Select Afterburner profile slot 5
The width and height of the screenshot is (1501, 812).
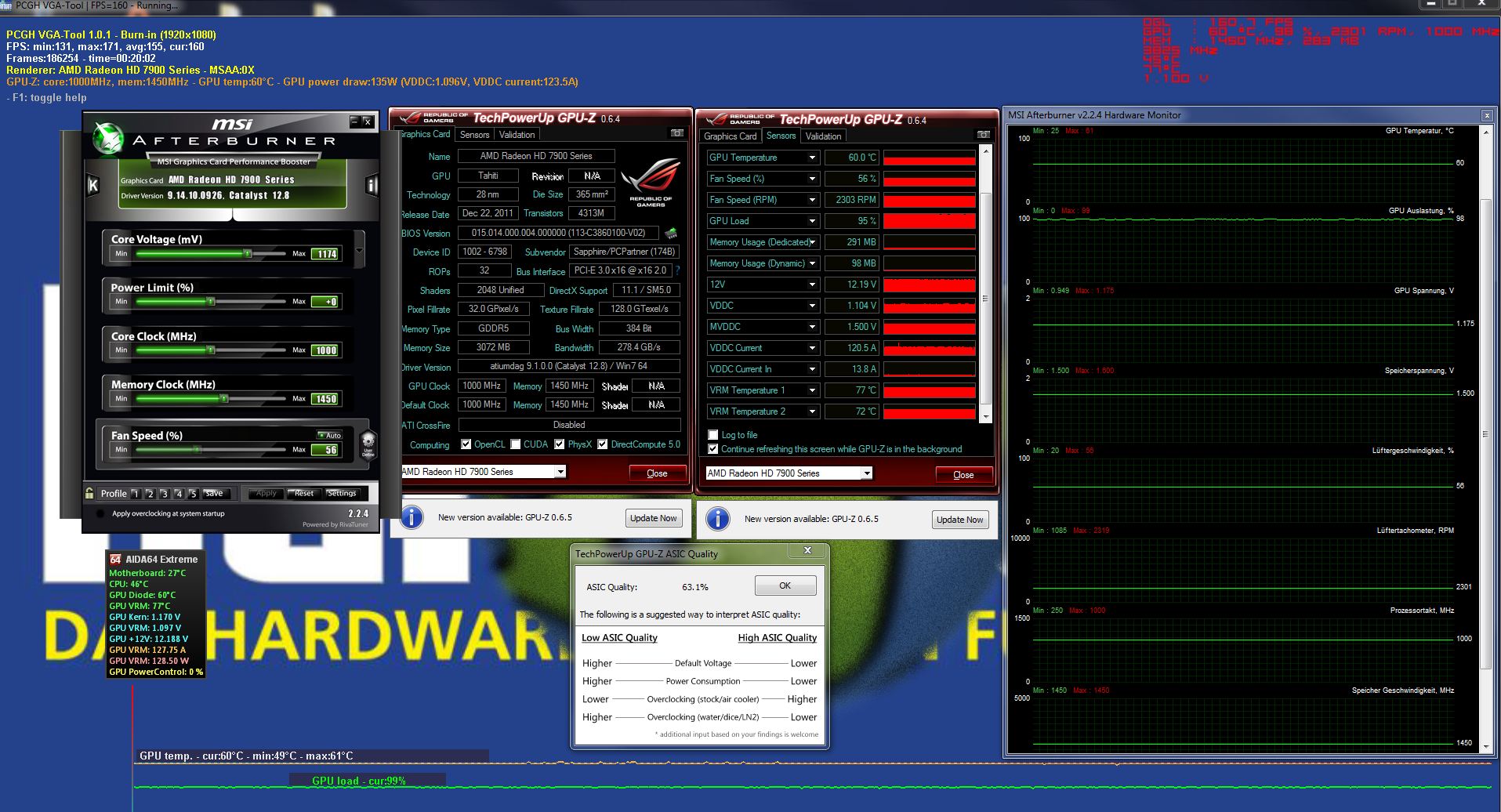click(193, 494)
